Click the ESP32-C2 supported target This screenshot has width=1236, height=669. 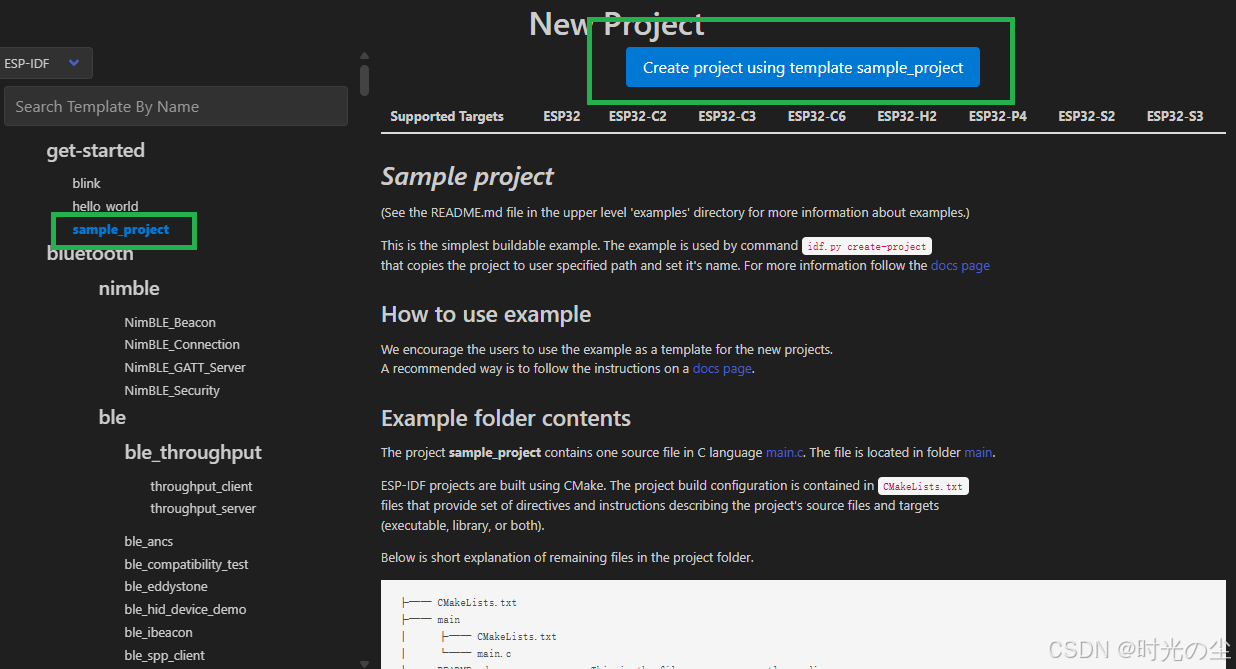(x=638, y=116)
